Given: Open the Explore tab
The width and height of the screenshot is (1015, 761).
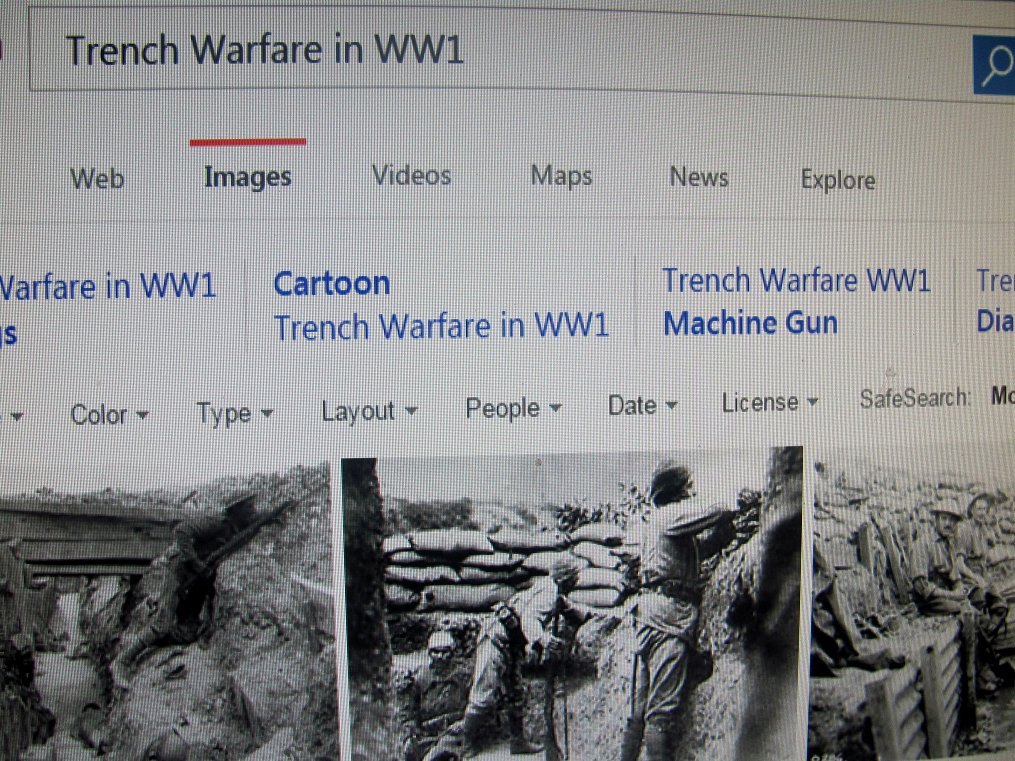Looking at the screenshot, I should tap(838, 180).
